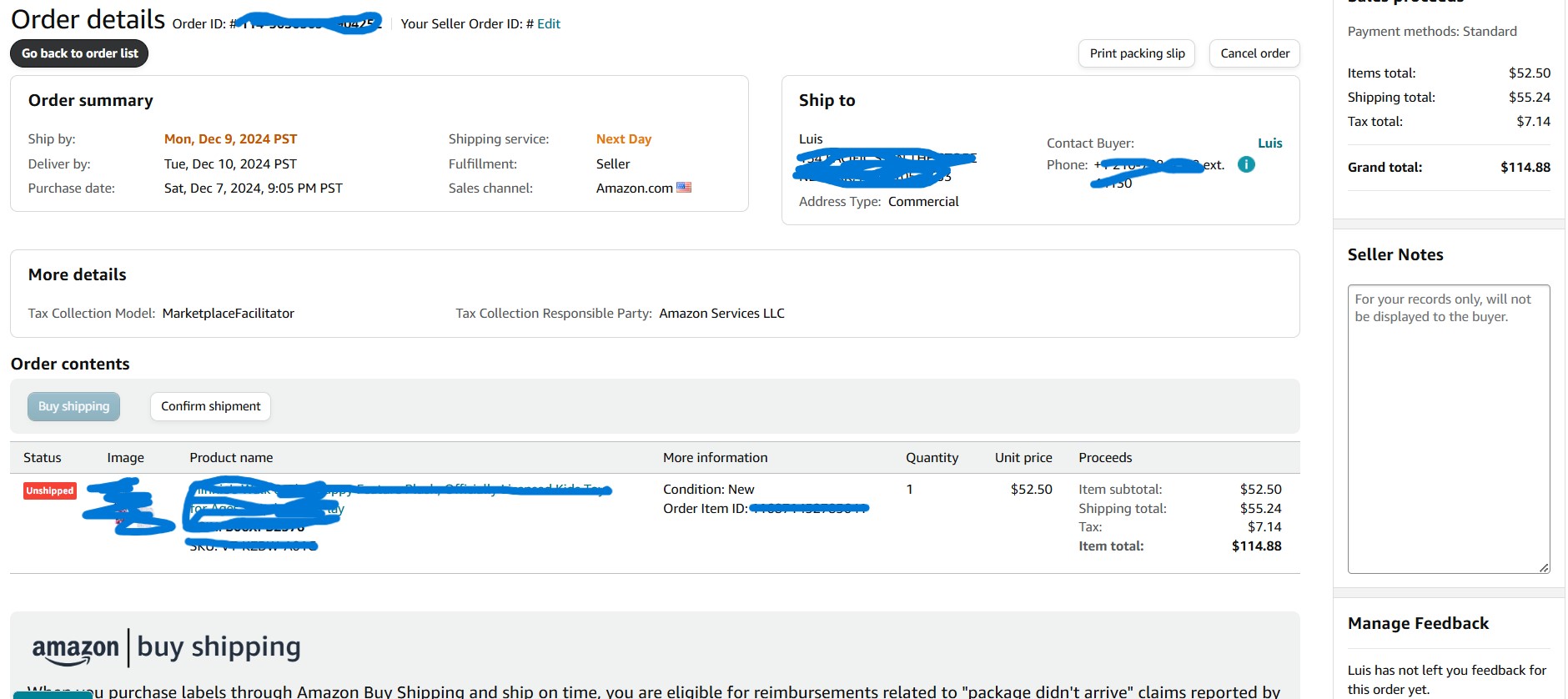The height and width of the screenshot is (699, 1568).
Task: Click the Unshipped status badge
Action: (x=50, y=490)
